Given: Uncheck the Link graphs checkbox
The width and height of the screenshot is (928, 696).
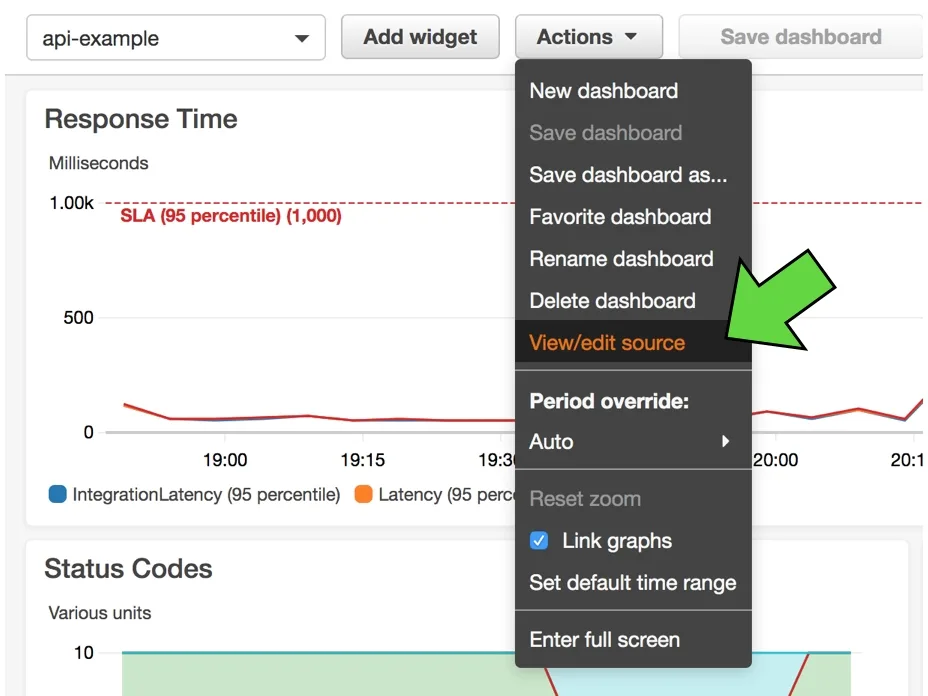Looking at the screenshot, I should coord(539,540).
